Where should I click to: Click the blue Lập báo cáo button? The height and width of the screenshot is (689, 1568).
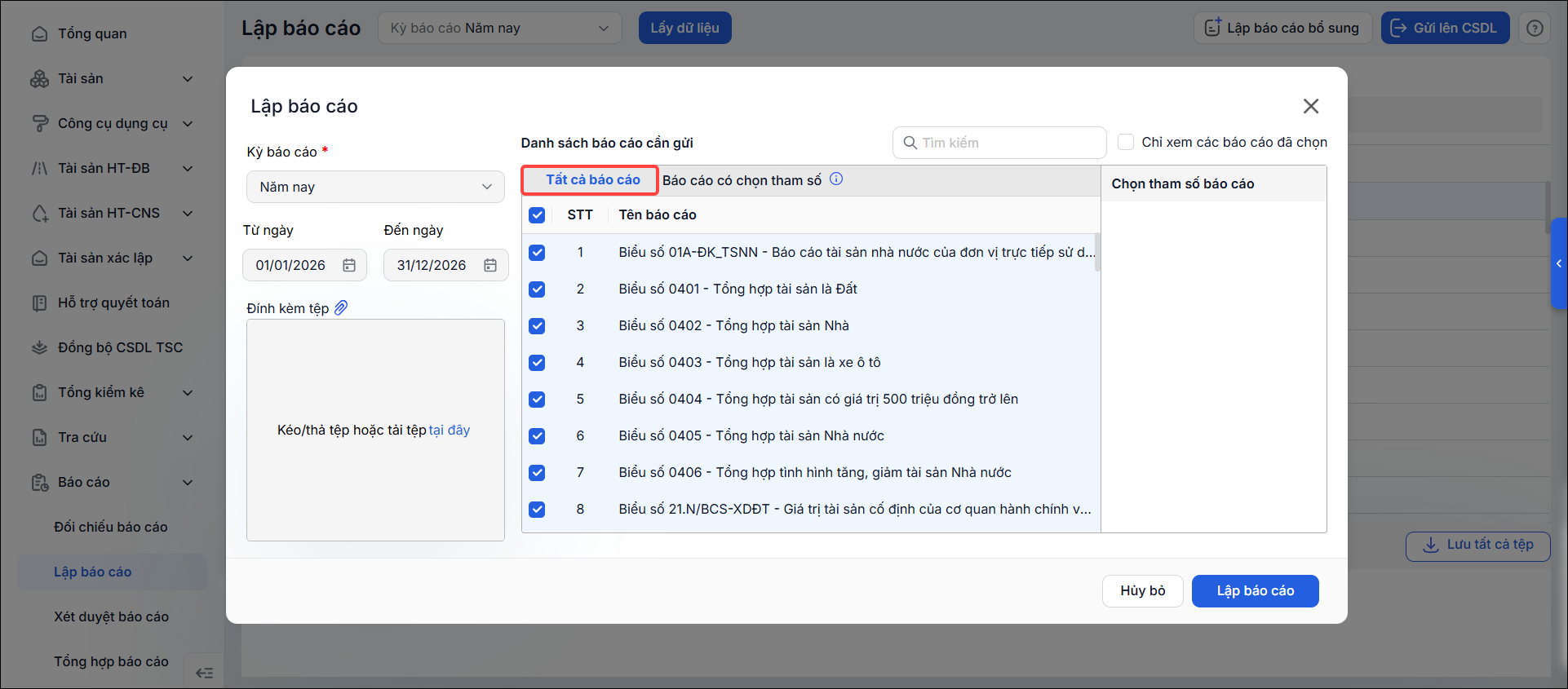point(1255,591)
